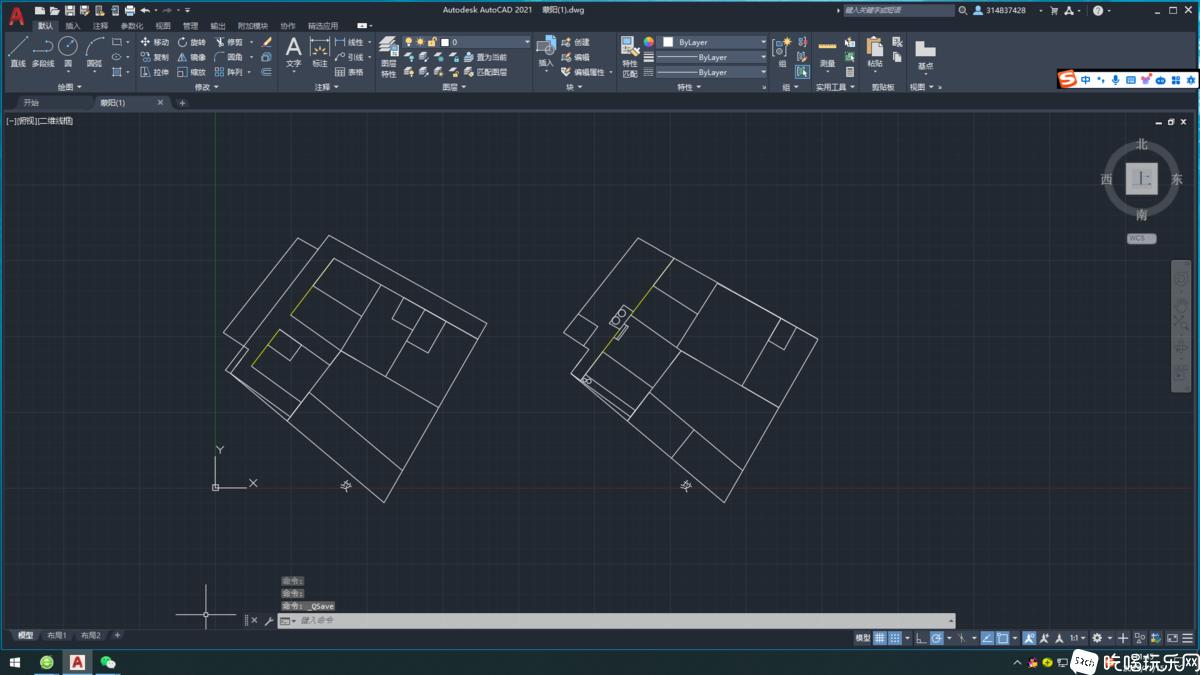Viewport: 1200px width, 675px height.
Task: Toggle grid display in the status bar
Action: (880, 638)
